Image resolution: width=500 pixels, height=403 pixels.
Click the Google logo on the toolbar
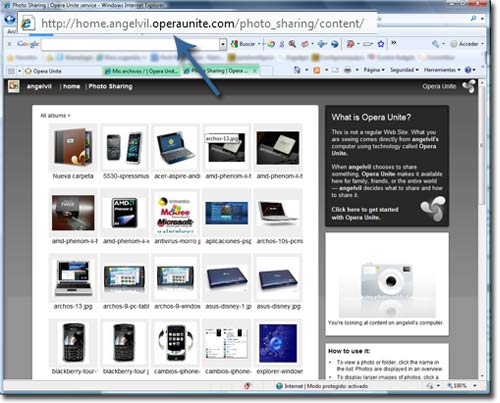click(28, 44)
